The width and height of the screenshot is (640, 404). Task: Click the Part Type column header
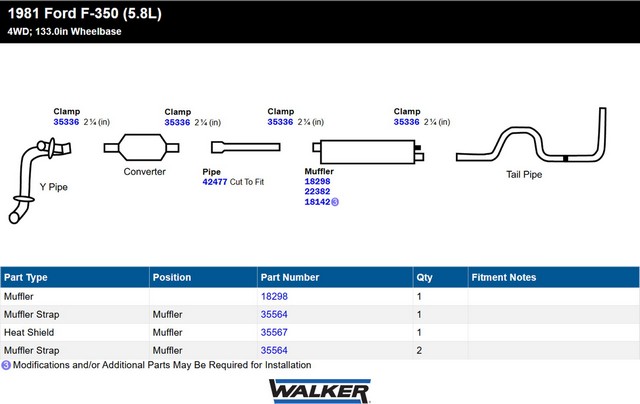pos(75,277)
